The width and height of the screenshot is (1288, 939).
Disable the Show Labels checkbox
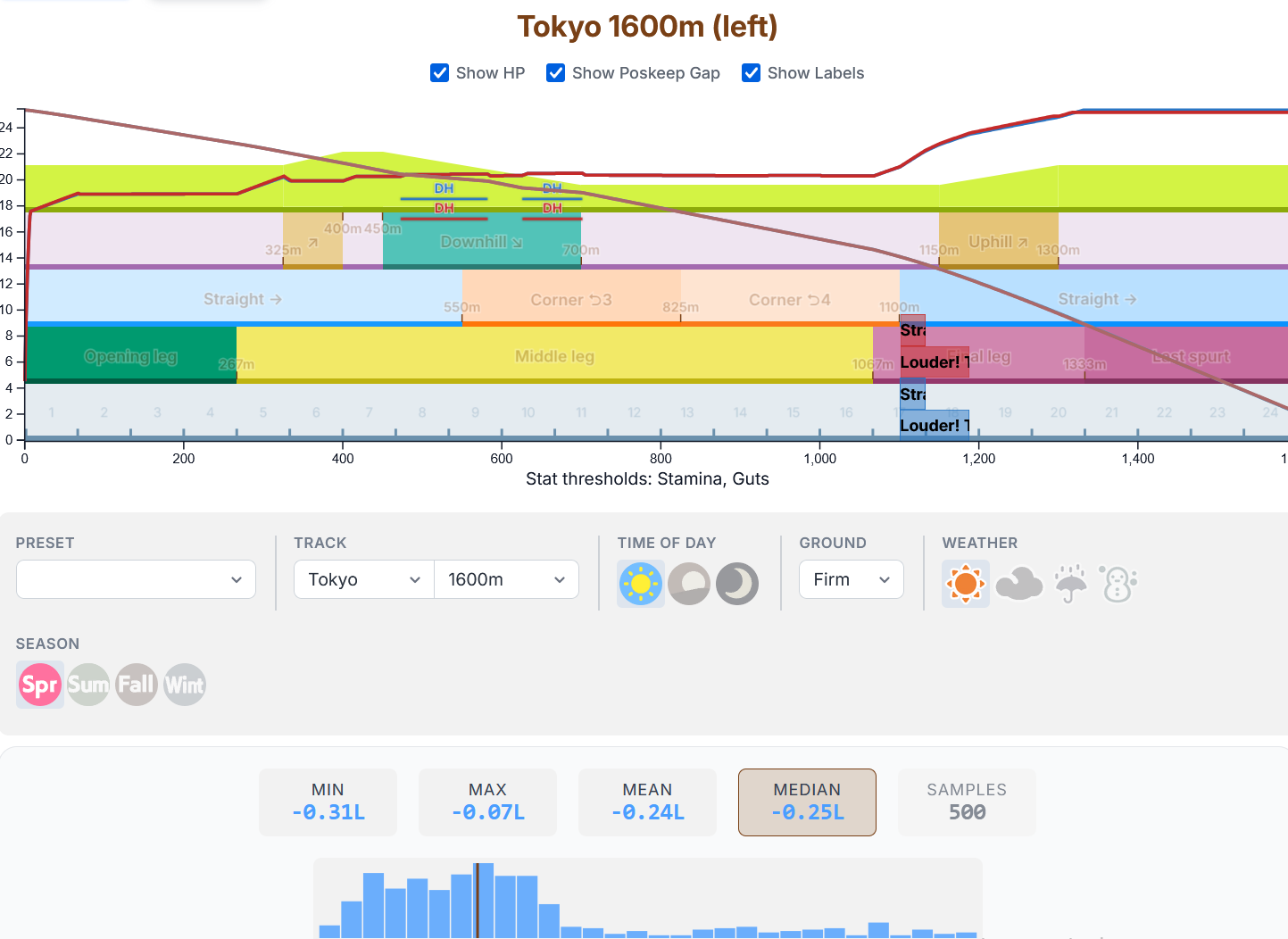pyautogui.click(x=751, y=73)
